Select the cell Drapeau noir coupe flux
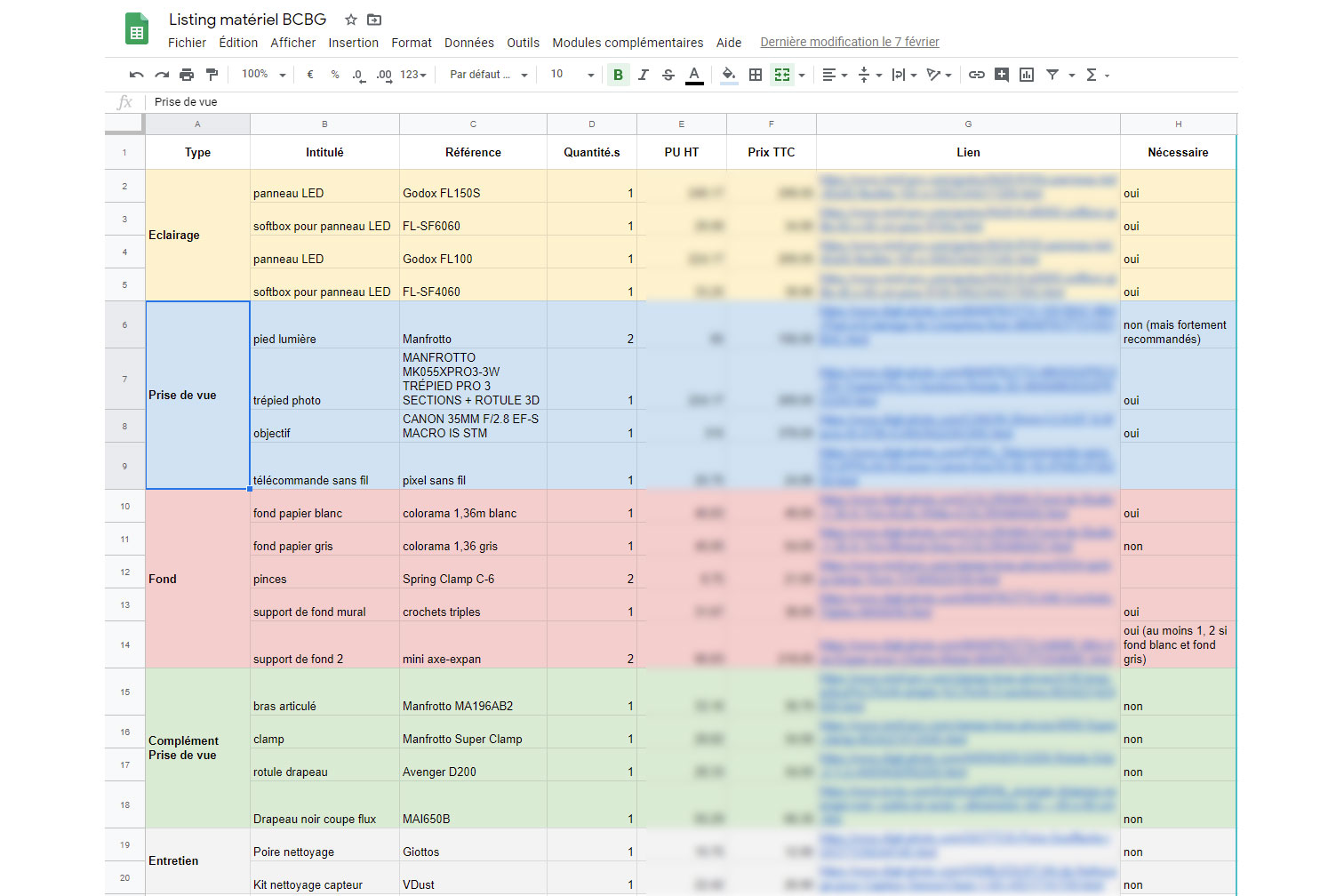The image size is (1344, 896). [x=324, y=804]
